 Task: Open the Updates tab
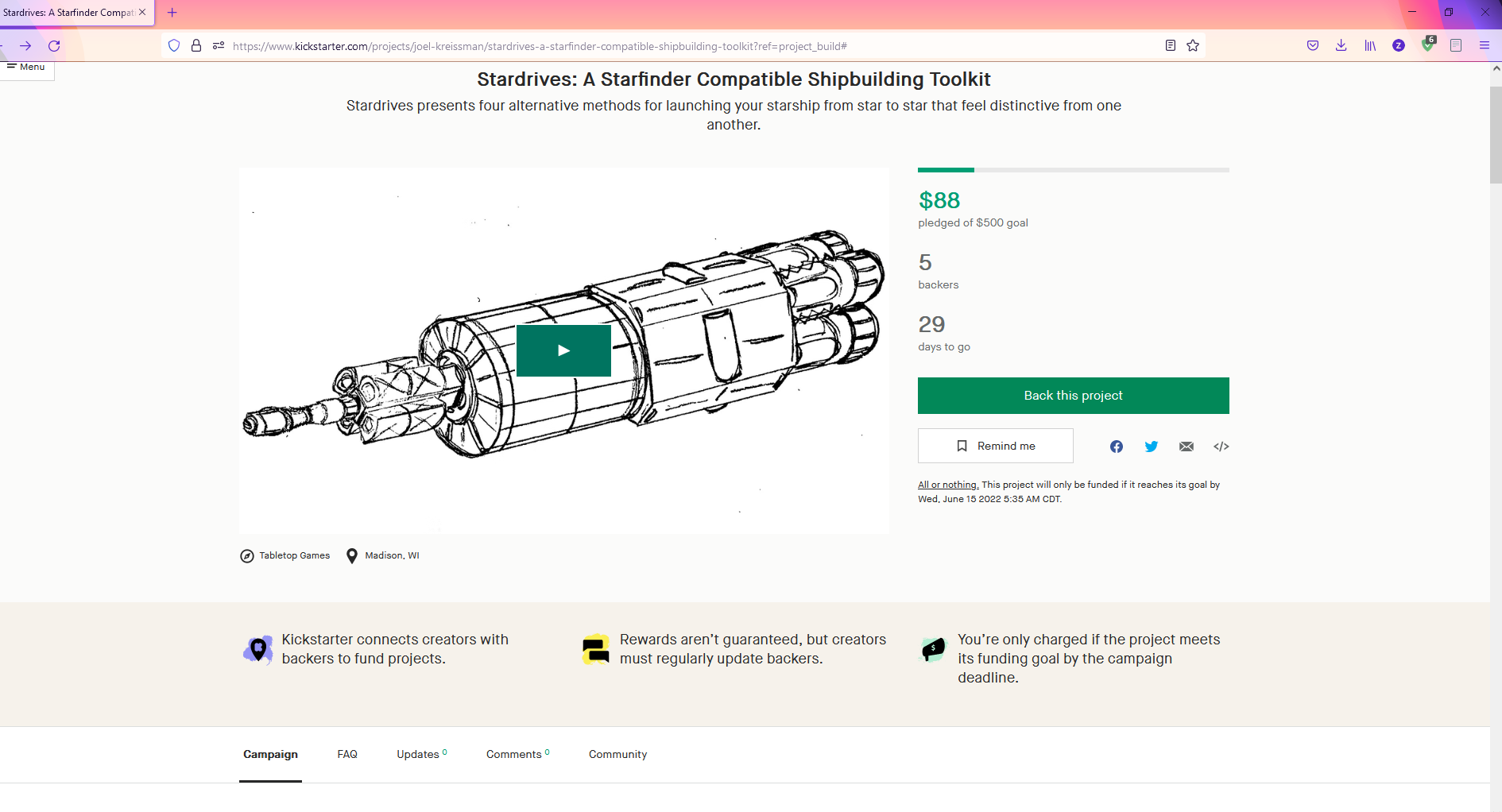click(422, 755)
